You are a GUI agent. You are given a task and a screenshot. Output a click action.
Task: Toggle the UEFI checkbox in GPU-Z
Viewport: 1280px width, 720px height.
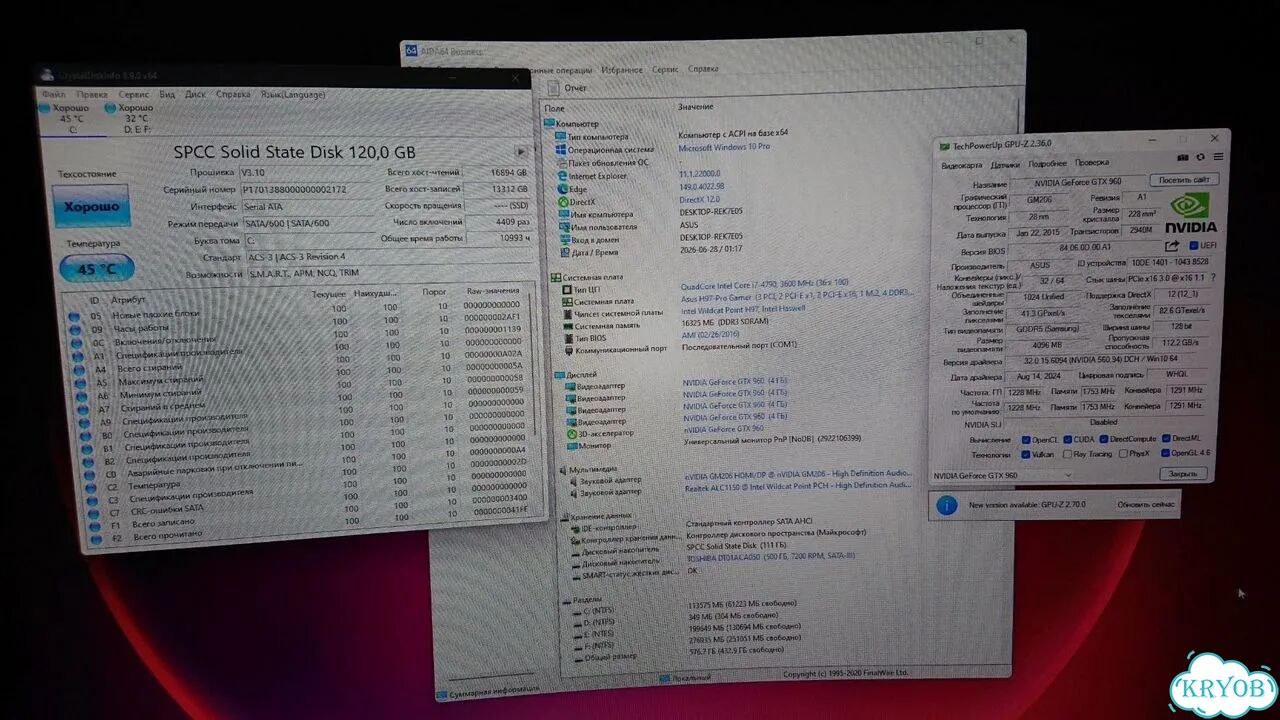click(1192, 246)
